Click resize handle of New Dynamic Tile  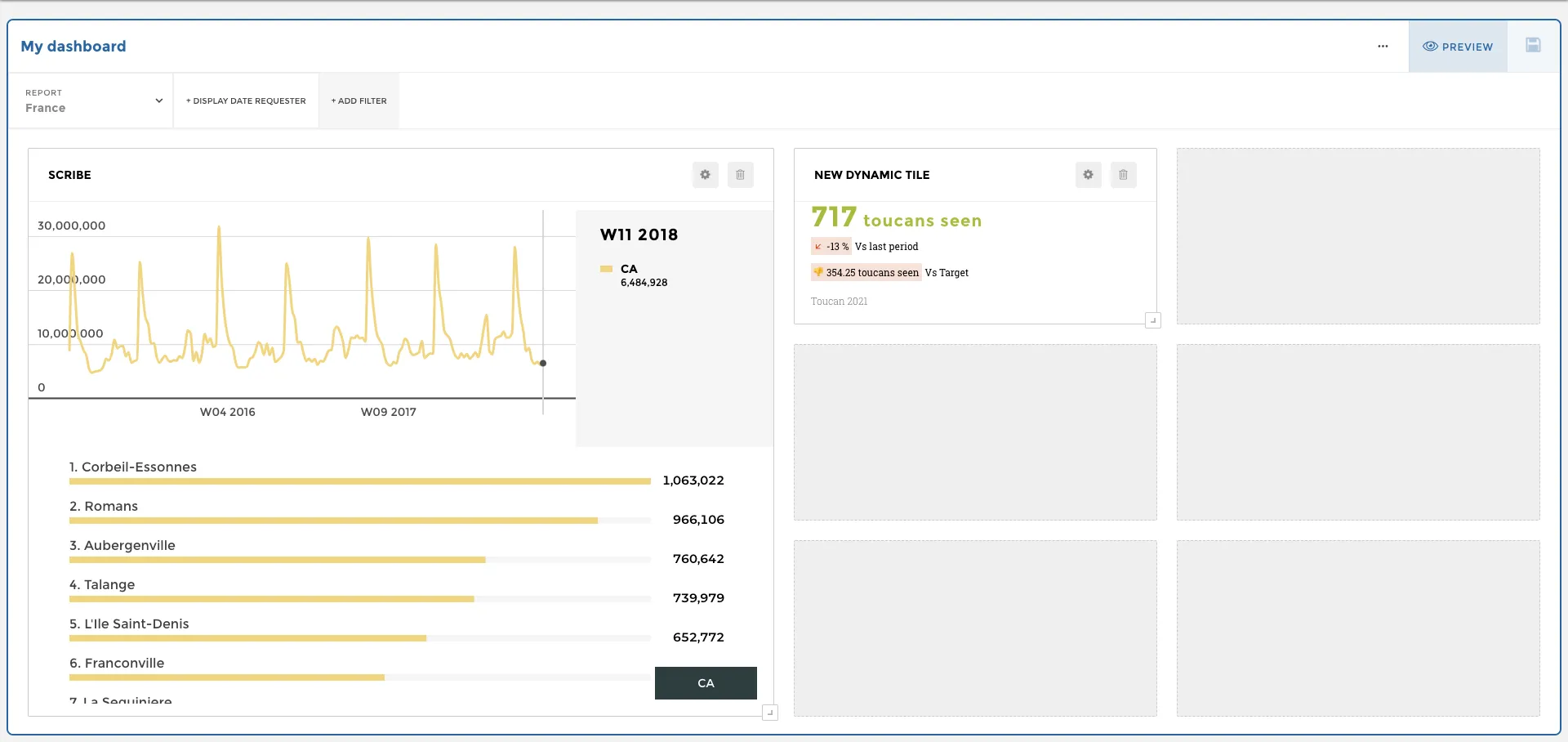[x=1152, y=320]
